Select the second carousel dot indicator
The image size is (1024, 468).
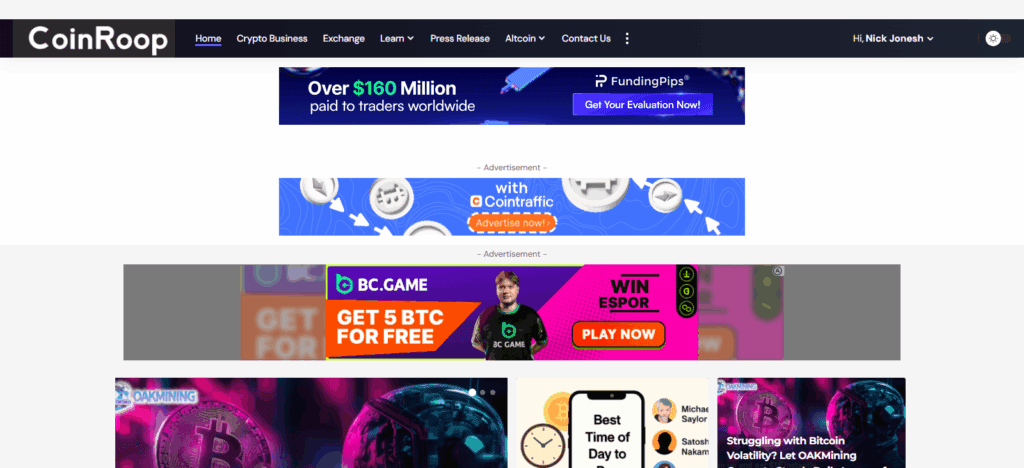[483, 392]
